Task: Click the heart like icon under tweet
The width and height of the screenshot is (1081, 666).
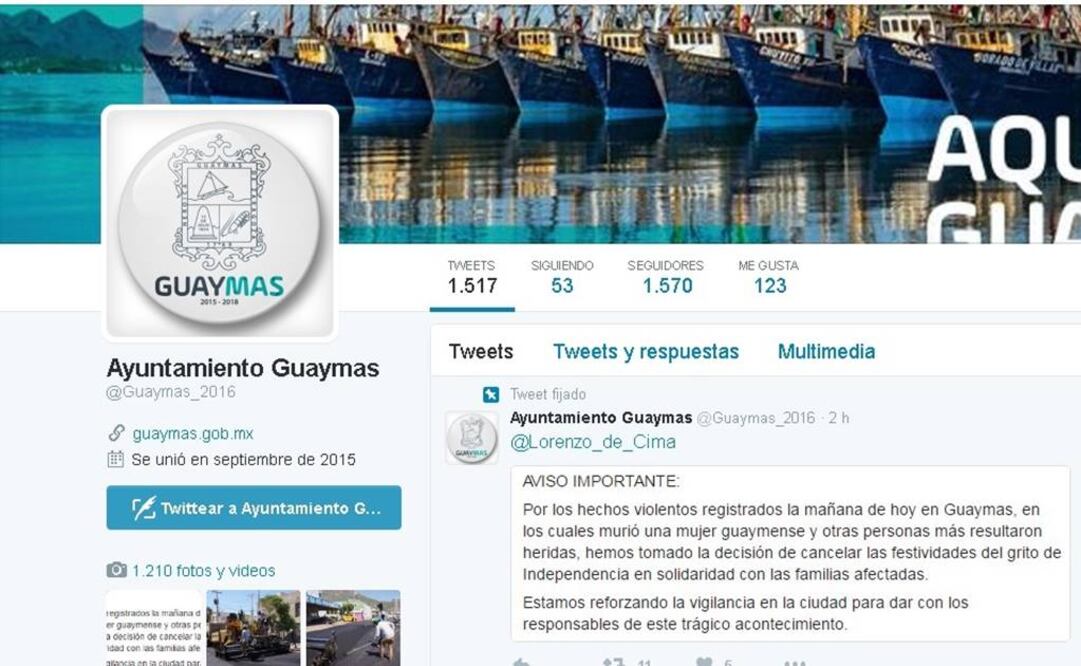Action: [704, 662]
